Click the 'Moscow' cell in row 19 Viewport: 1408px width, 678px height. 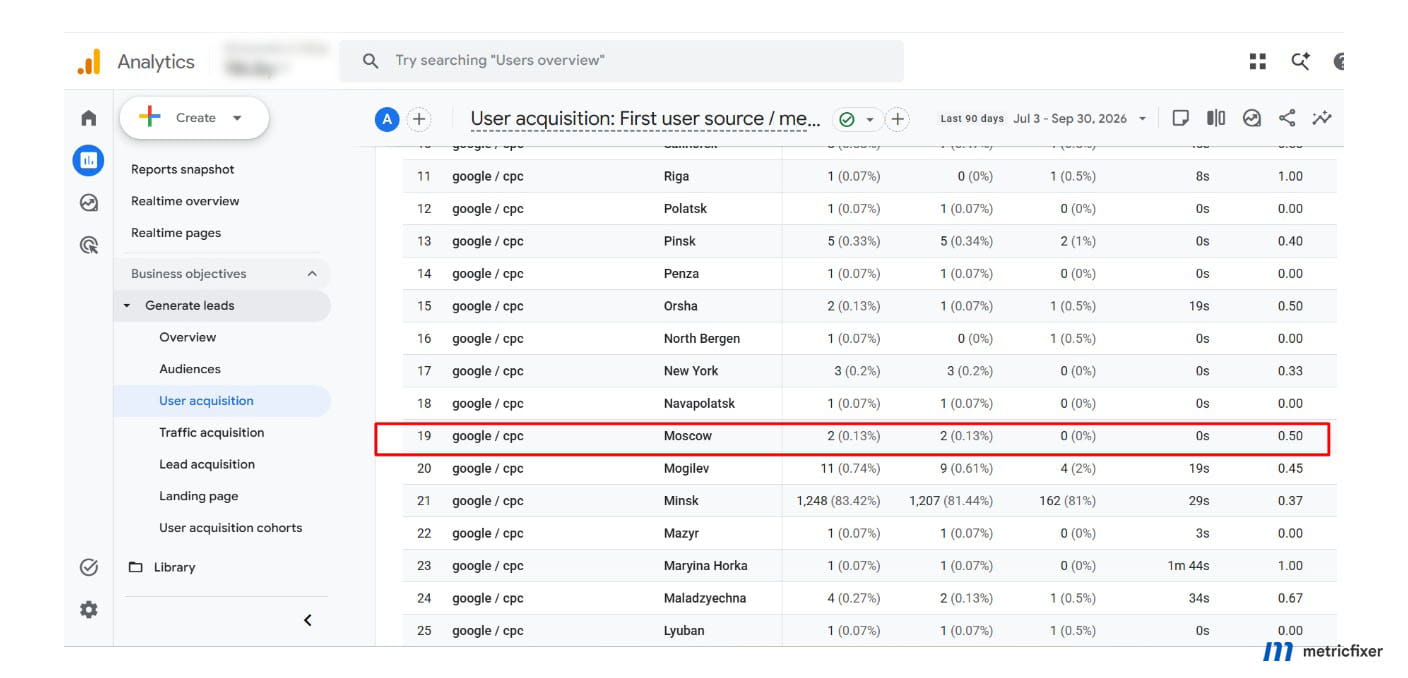688,436
